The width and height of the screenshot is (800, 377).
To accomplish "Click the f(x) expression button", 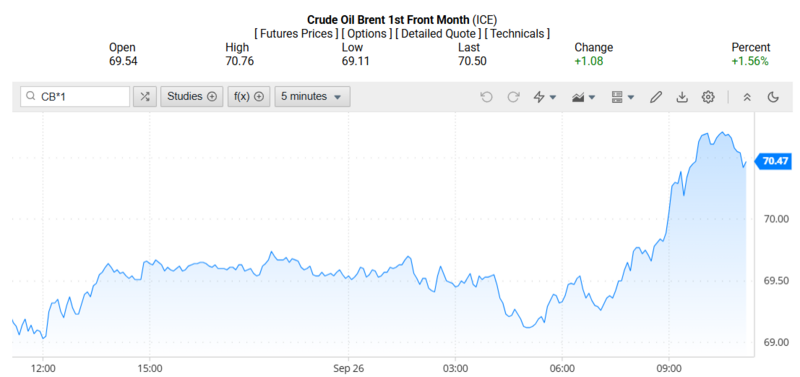I will [x=248, y=96].
